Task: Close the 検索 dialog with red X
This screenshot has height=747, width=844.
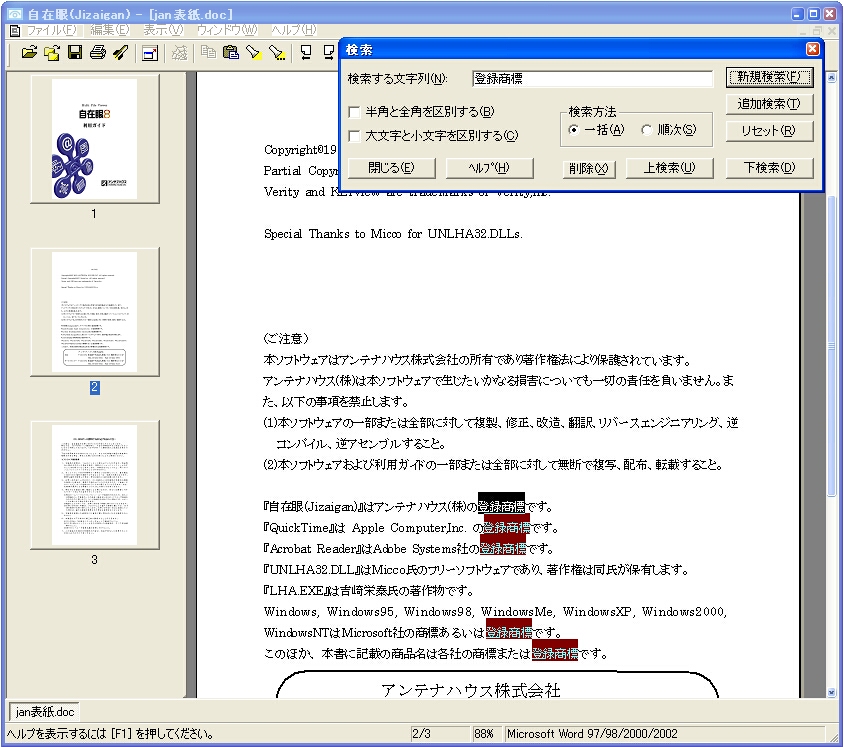Action: 812,50
